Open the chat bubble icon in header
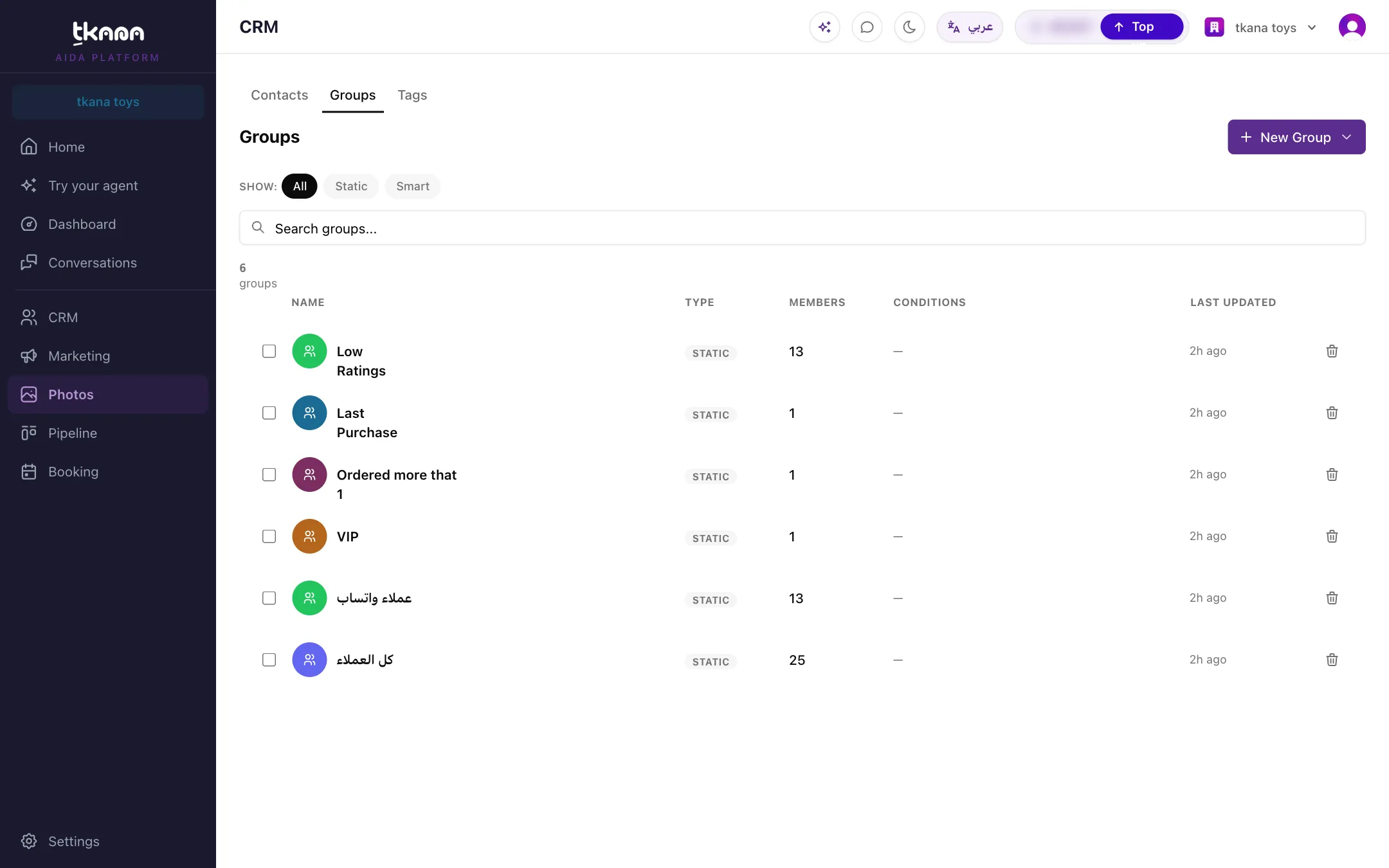 [x=867, y=27]
